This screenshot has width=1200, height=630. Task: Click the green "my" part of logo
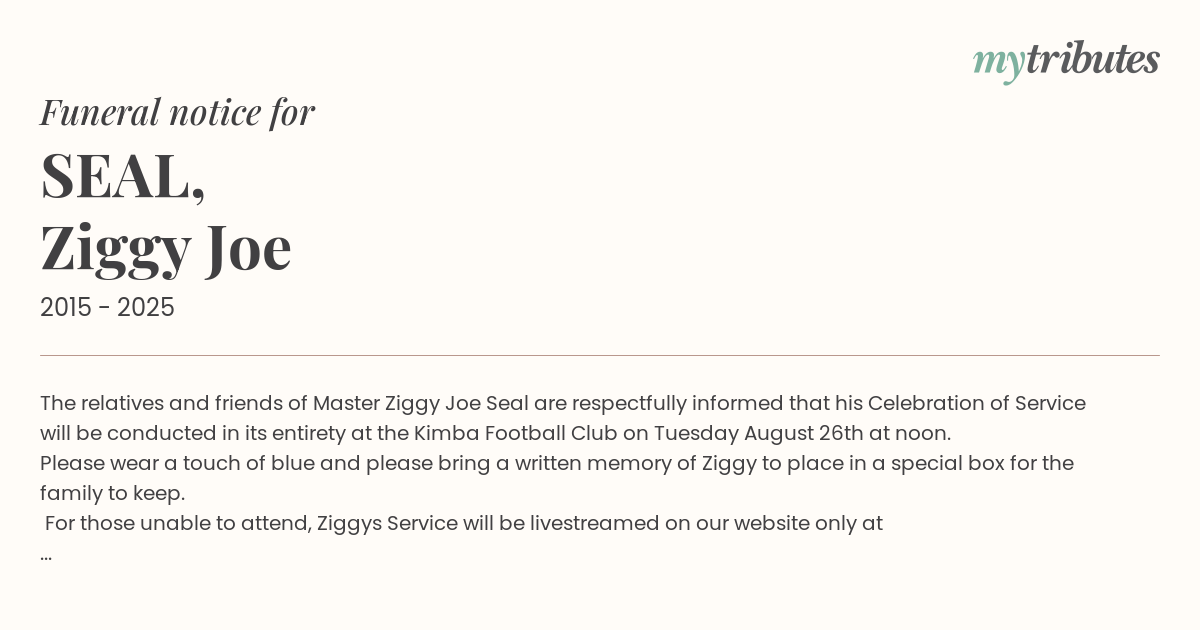point(998,63)
